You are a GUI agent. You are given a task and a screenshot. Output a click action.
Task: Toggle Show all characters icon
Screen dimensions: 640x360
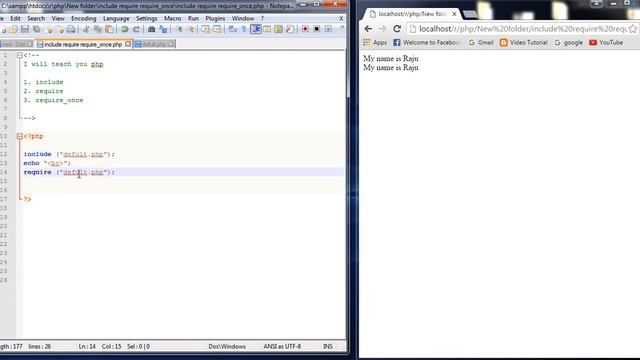(x=244, y=29)
